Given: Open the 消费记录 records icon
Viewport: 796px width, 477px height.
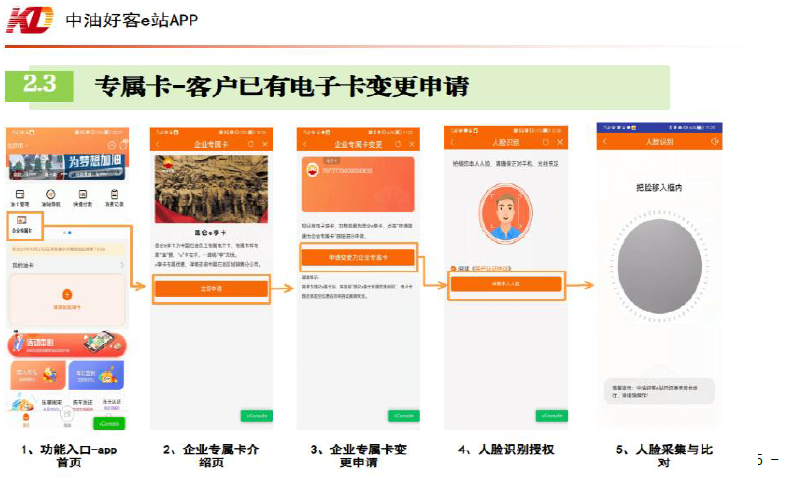Looking at the screenshot, I should pyautogui.click(x=114, y=196).
